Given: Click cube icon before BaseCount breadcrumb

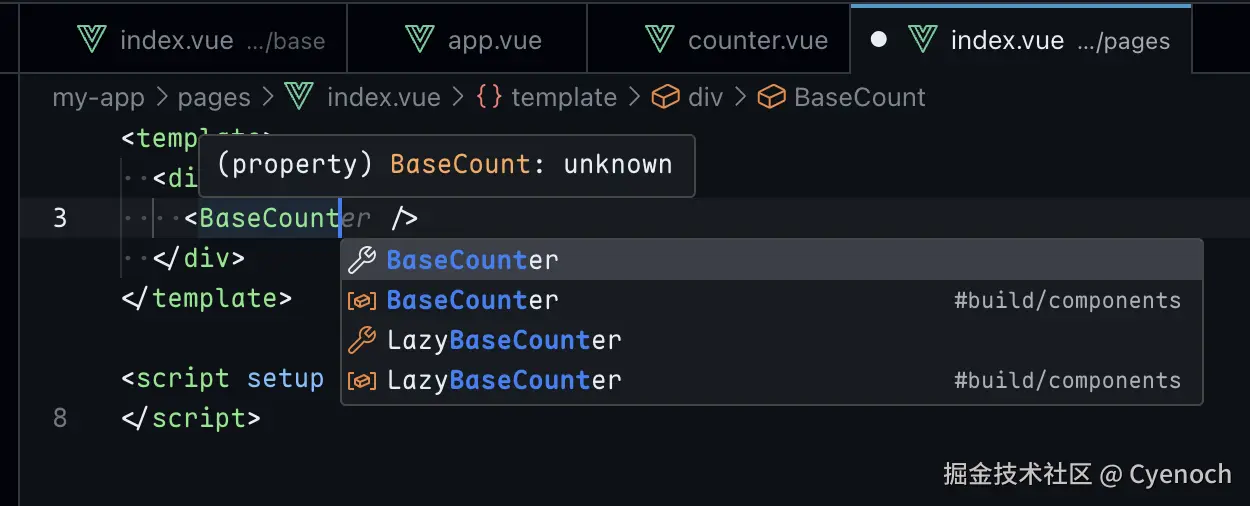Looking at the screenshot, I should pos(771,97).
